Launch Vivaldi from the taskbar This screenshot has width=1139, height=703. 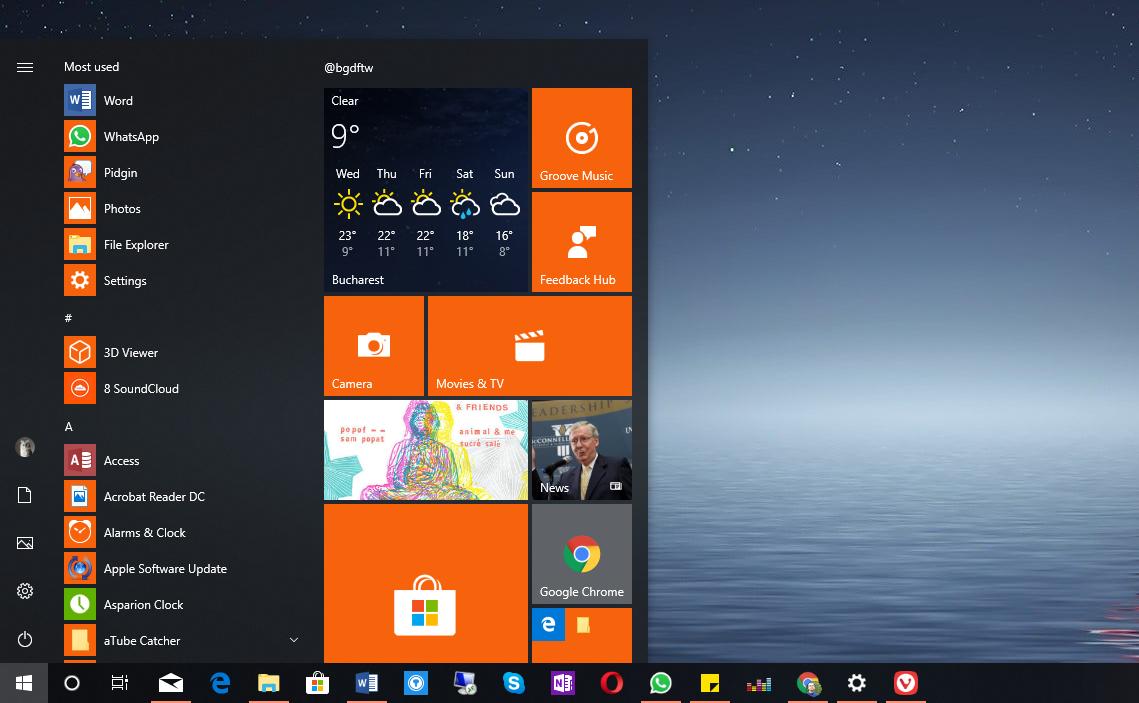tap(906, 683)
